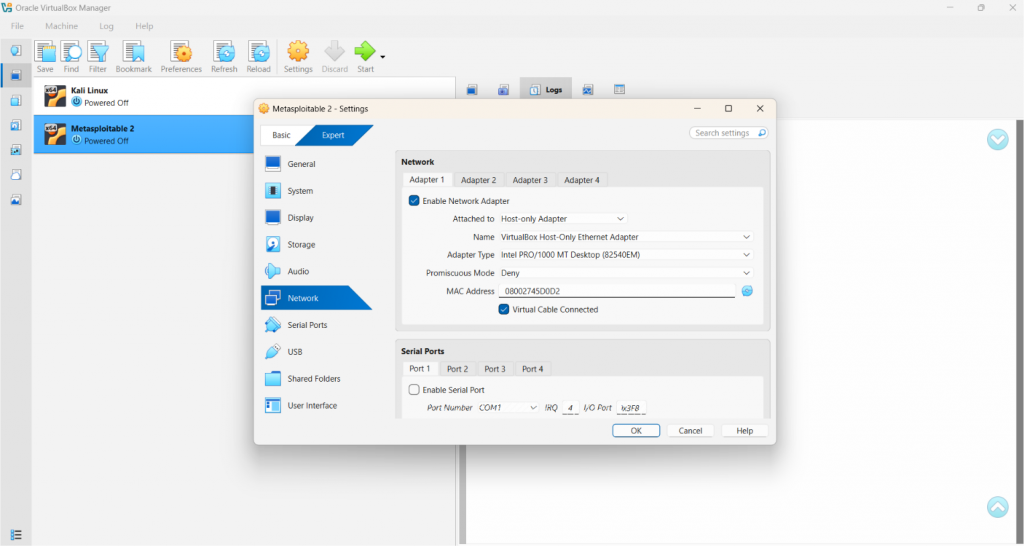Open the Promiscuous Mode dropdown
1024x546 pixels.
[626, 273]
